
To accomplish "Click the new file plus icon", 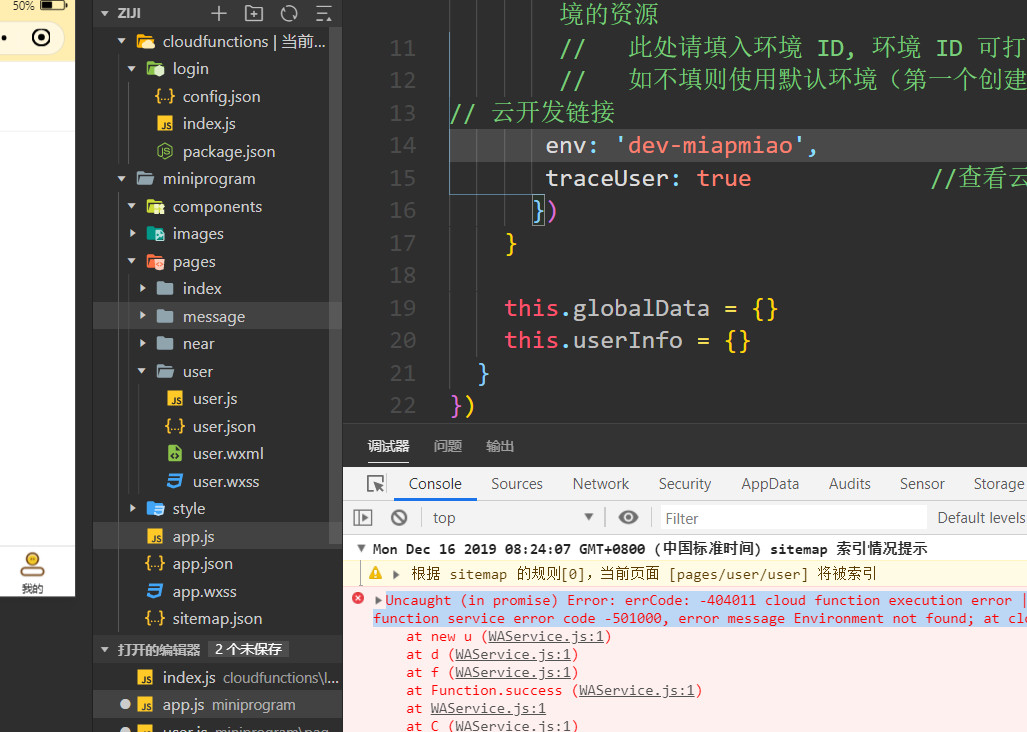I will click(219, 13).
